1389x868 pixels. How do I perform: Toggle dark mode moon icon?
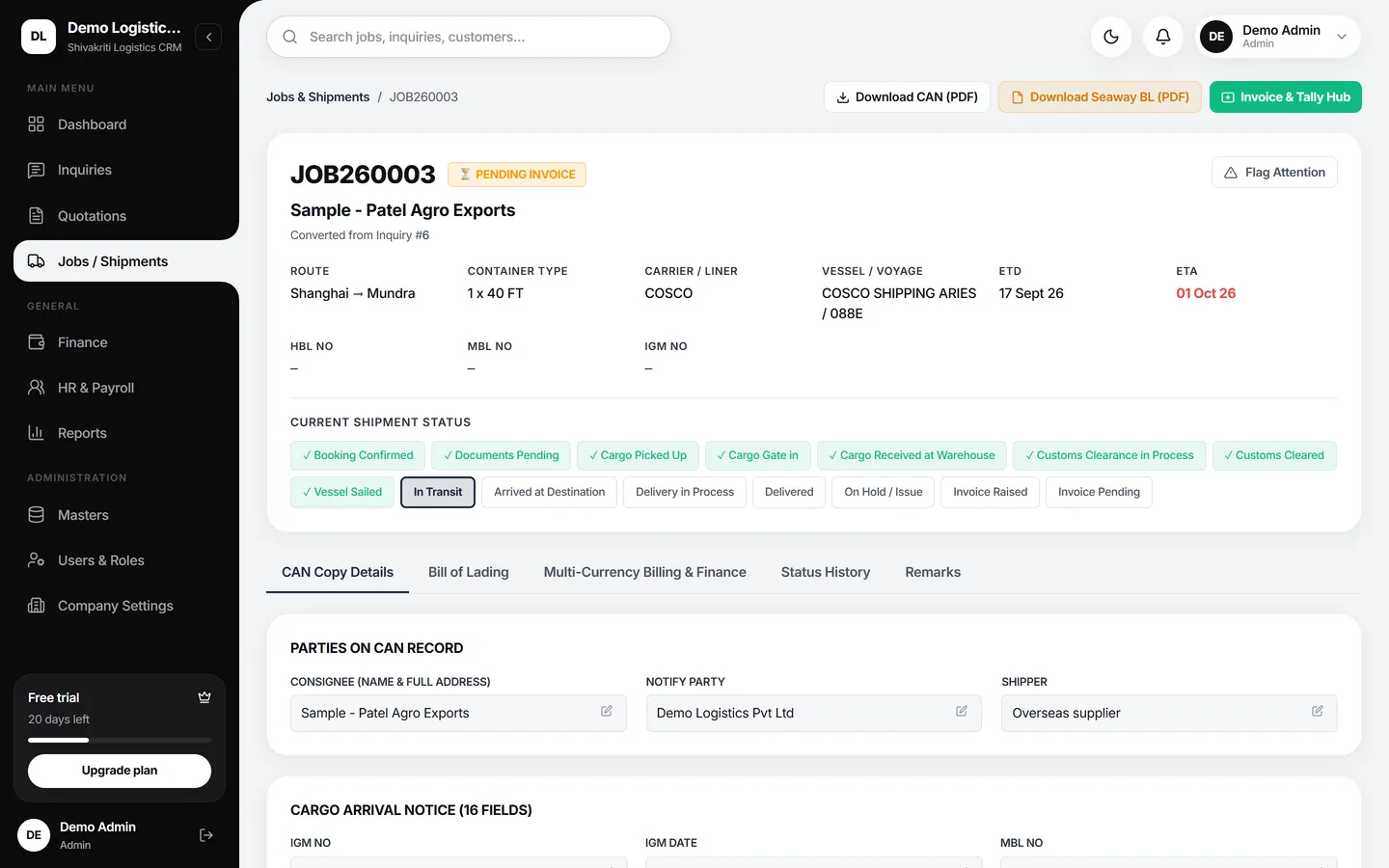(1111, 37)
